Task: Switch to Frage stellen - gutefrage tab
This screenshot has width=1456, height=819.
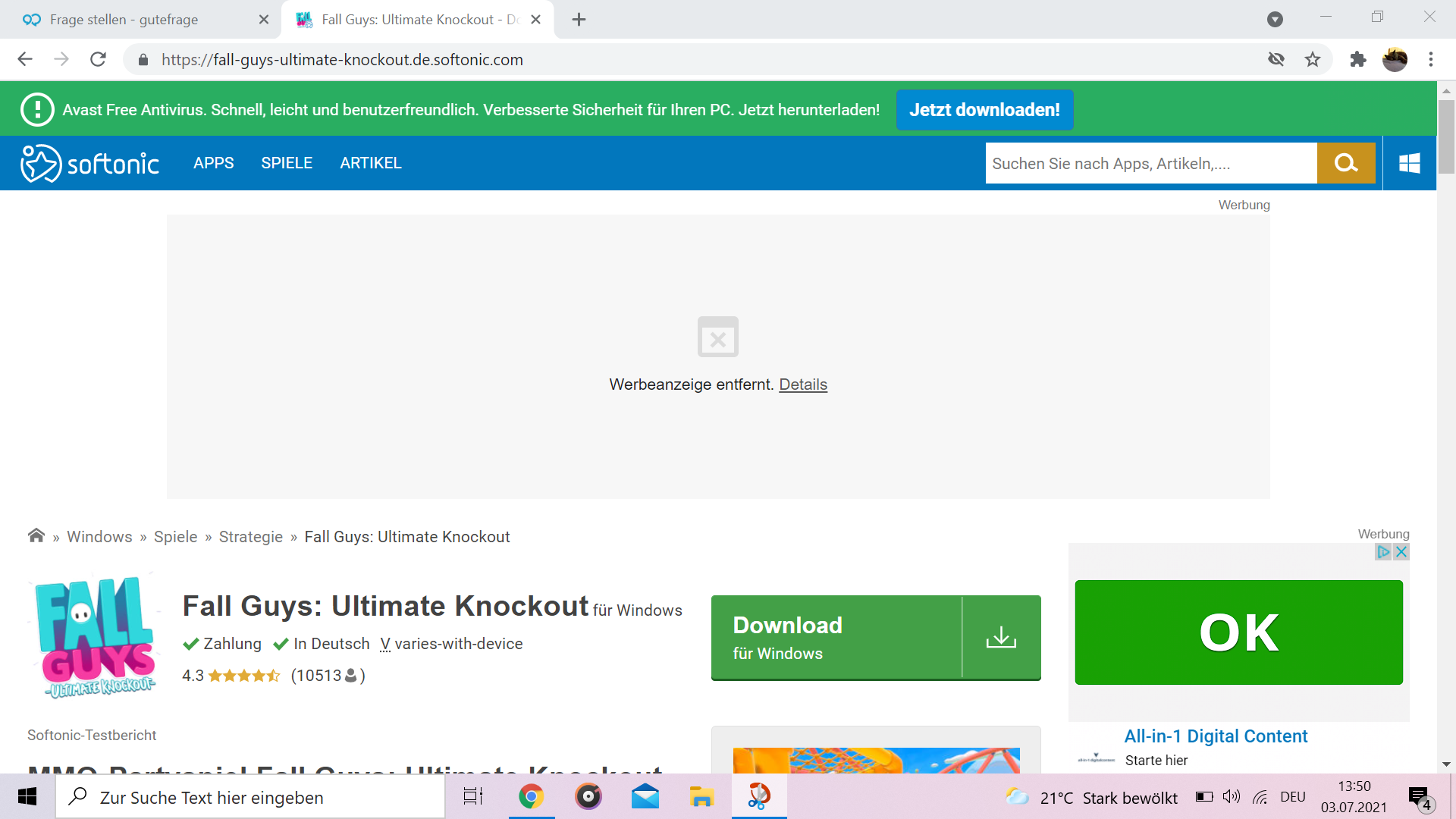Action: pyautogui.click(x=125, y=20)
